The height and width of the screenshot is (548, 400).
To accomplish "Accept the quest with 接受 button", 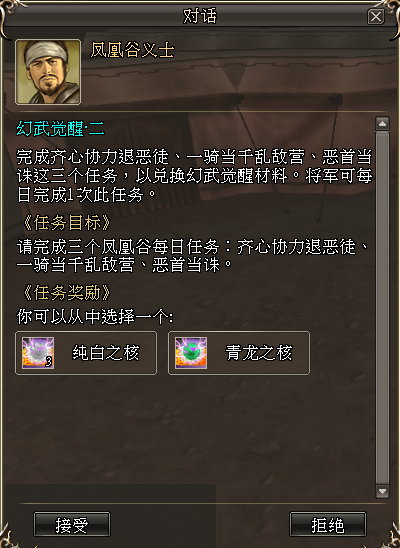I will tap(72, 525).
